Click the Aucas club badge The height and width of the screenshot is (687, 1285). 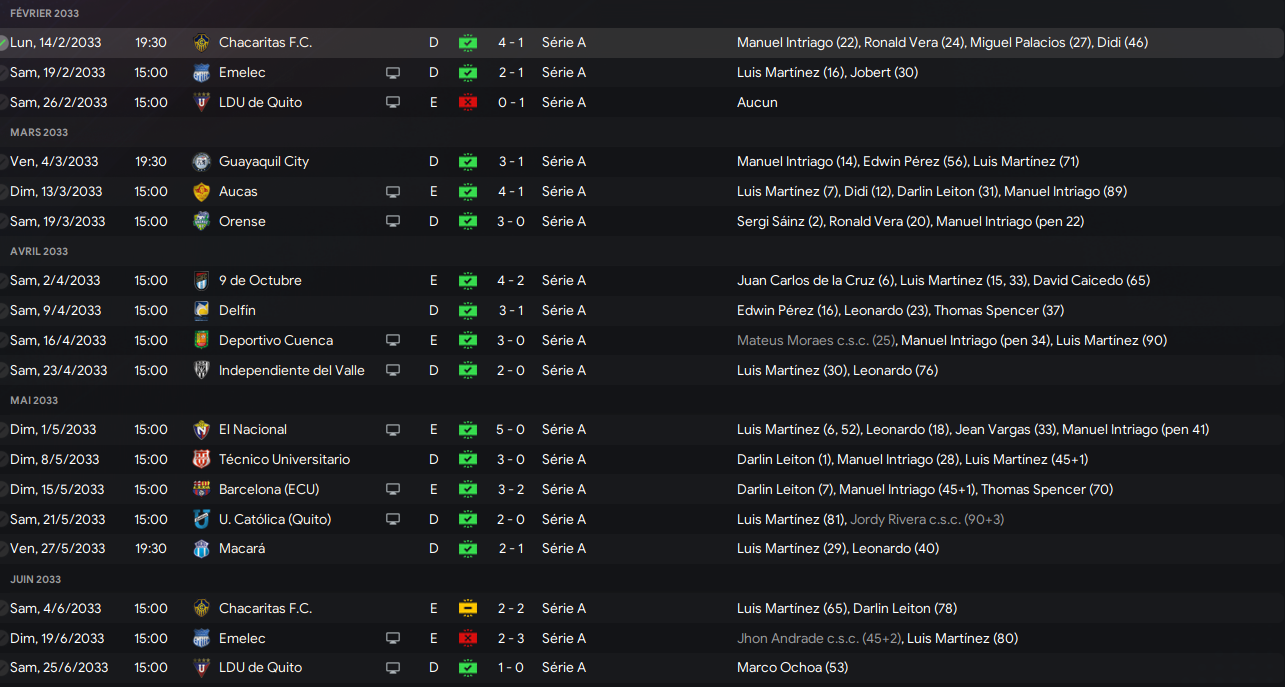pyautogui.click(x=201, y=192)
